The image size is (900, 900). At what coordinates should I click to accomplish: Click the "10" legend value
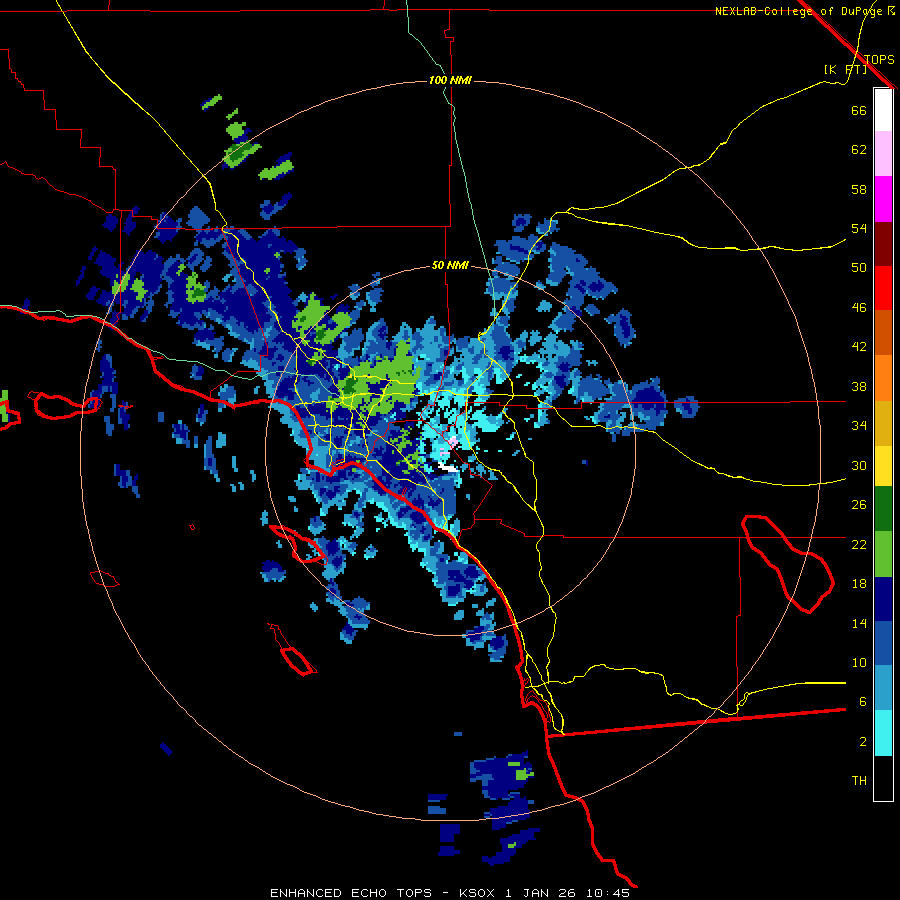(x=859, y=662)
